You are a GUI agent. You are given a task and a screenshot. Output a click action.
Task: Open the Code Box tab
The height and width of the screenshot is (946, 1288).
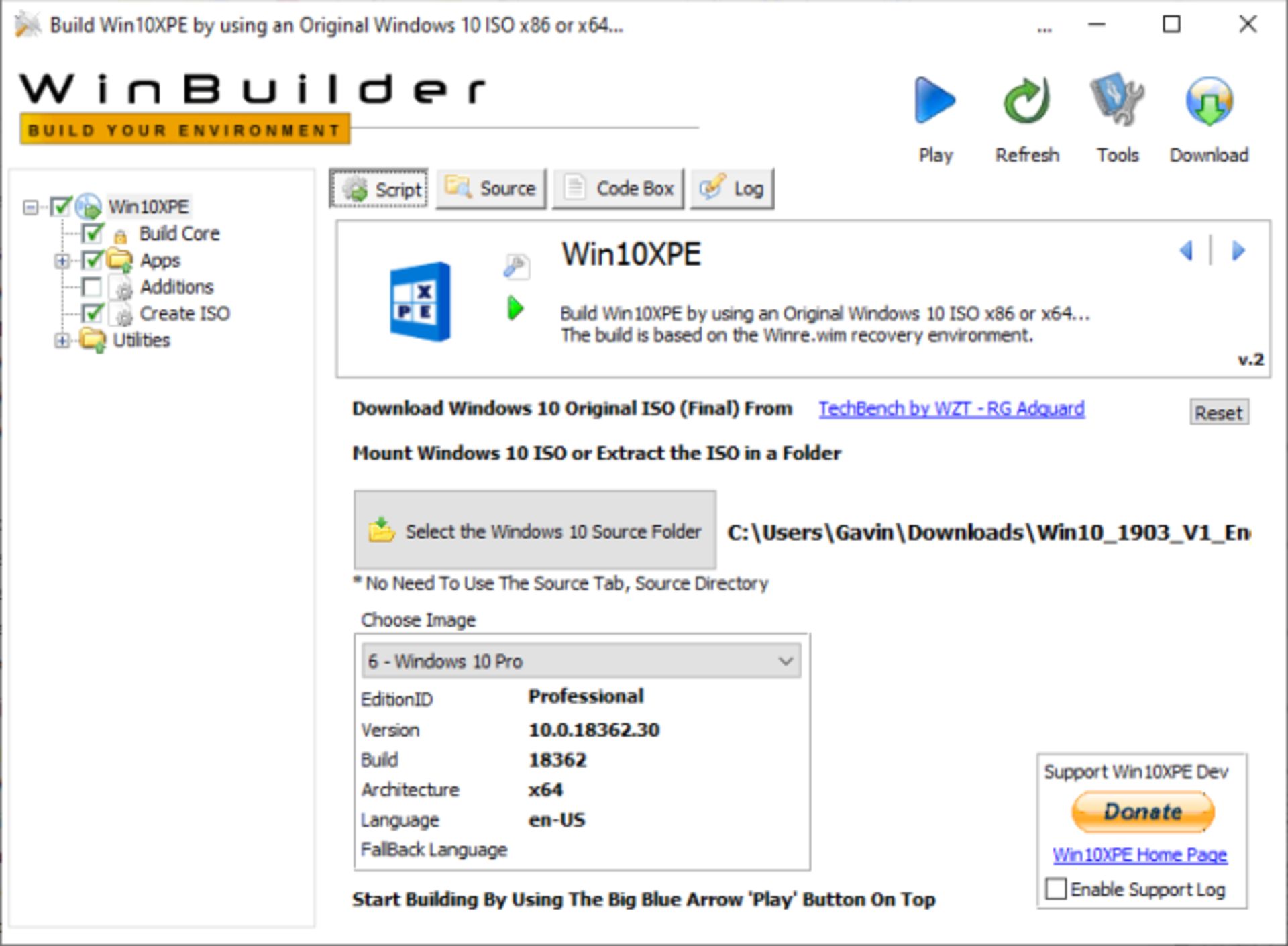618,189
